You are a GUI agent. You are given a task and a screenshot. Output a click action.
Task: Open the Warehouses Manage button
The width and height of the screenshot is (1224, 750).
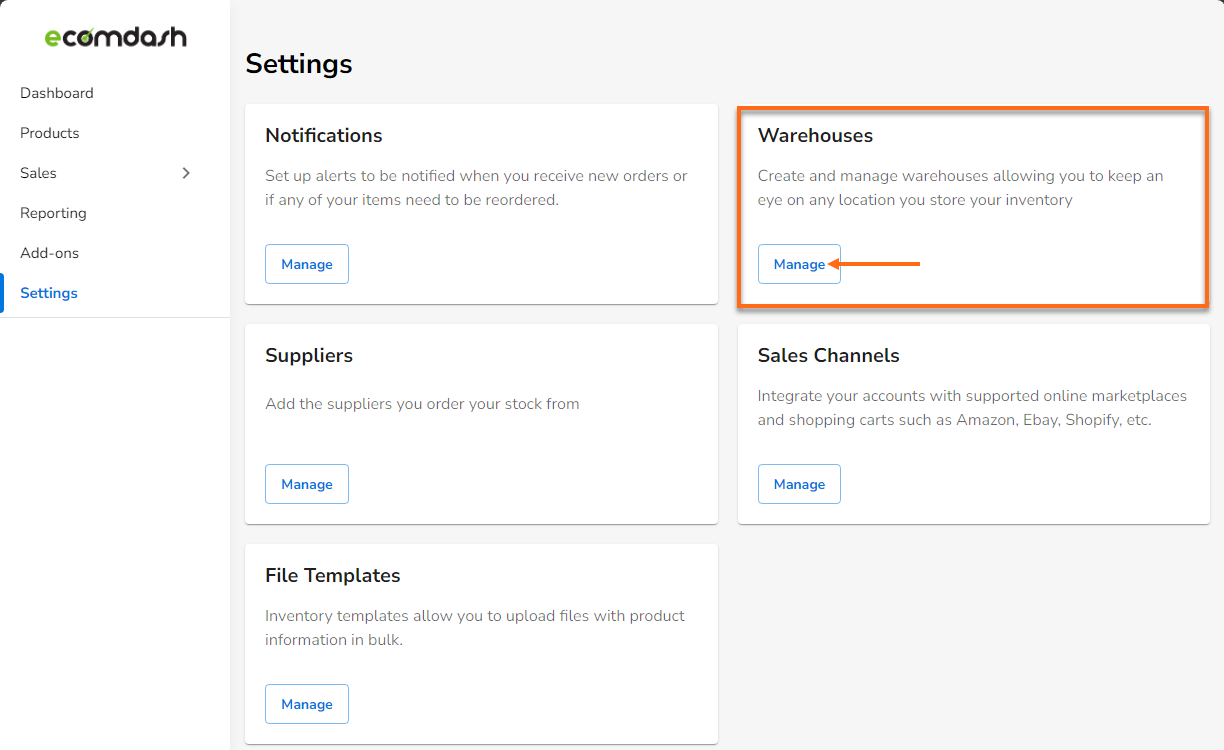798,263
